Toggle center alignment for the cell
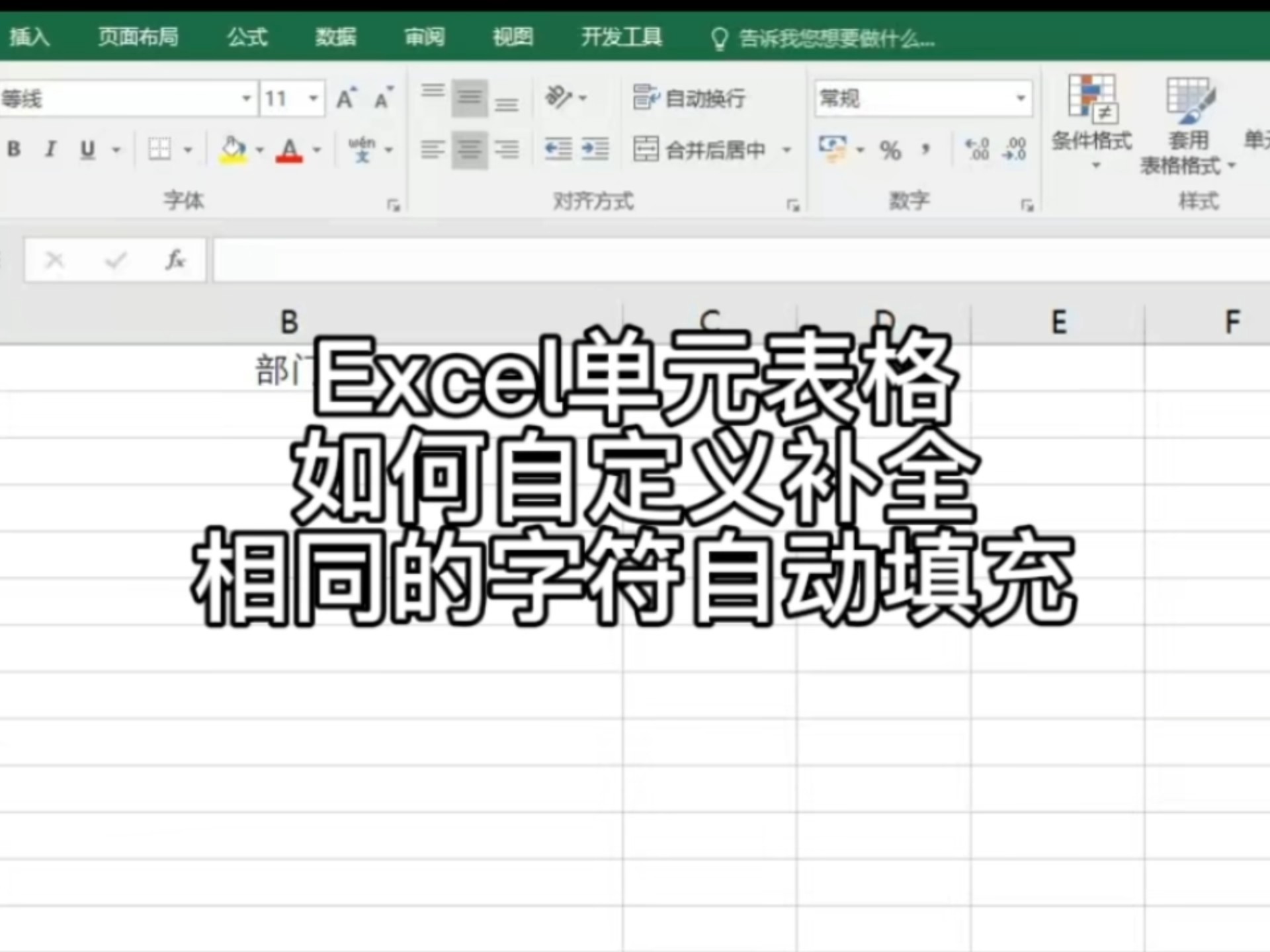 (x=469, y=149)
